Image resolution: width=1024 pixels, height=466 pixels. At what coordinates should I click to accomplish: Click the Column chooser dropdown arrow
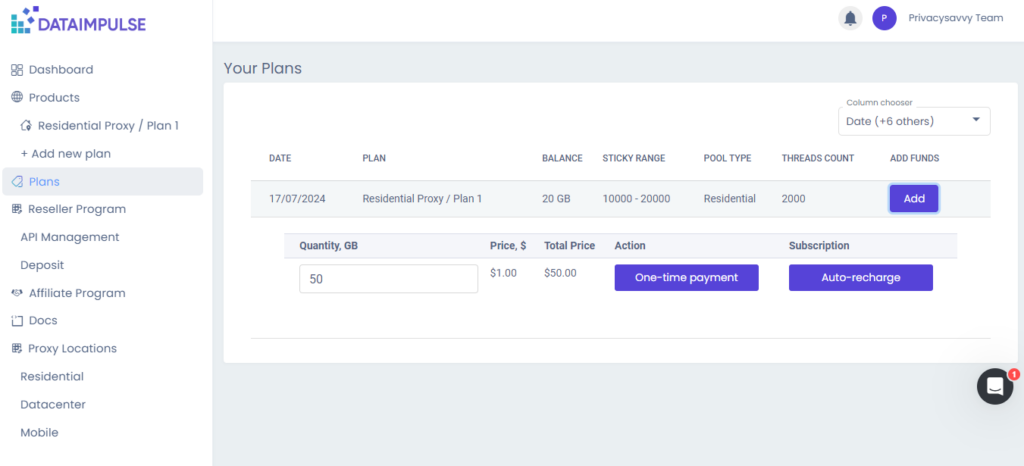(x=976, y=121)
